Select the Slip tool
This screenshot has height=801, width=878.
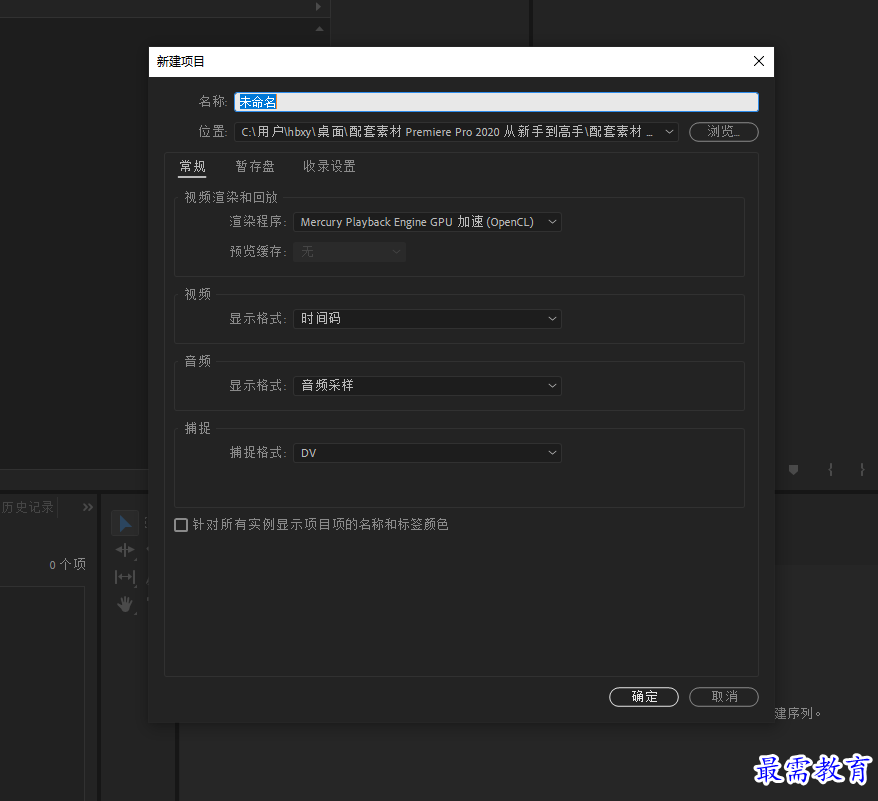(x=125, y=577)
